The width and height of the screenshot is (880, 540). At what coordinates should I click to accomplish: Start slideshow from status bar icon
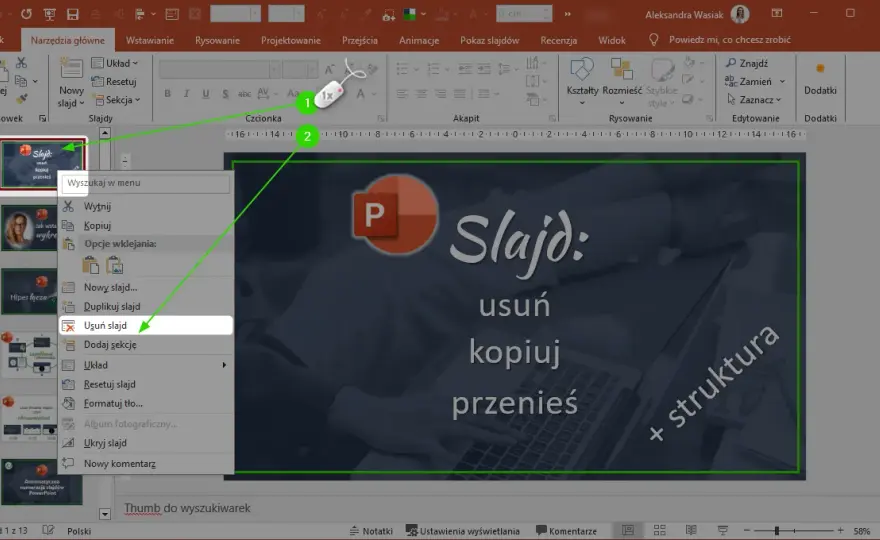[x=723, y=530]
